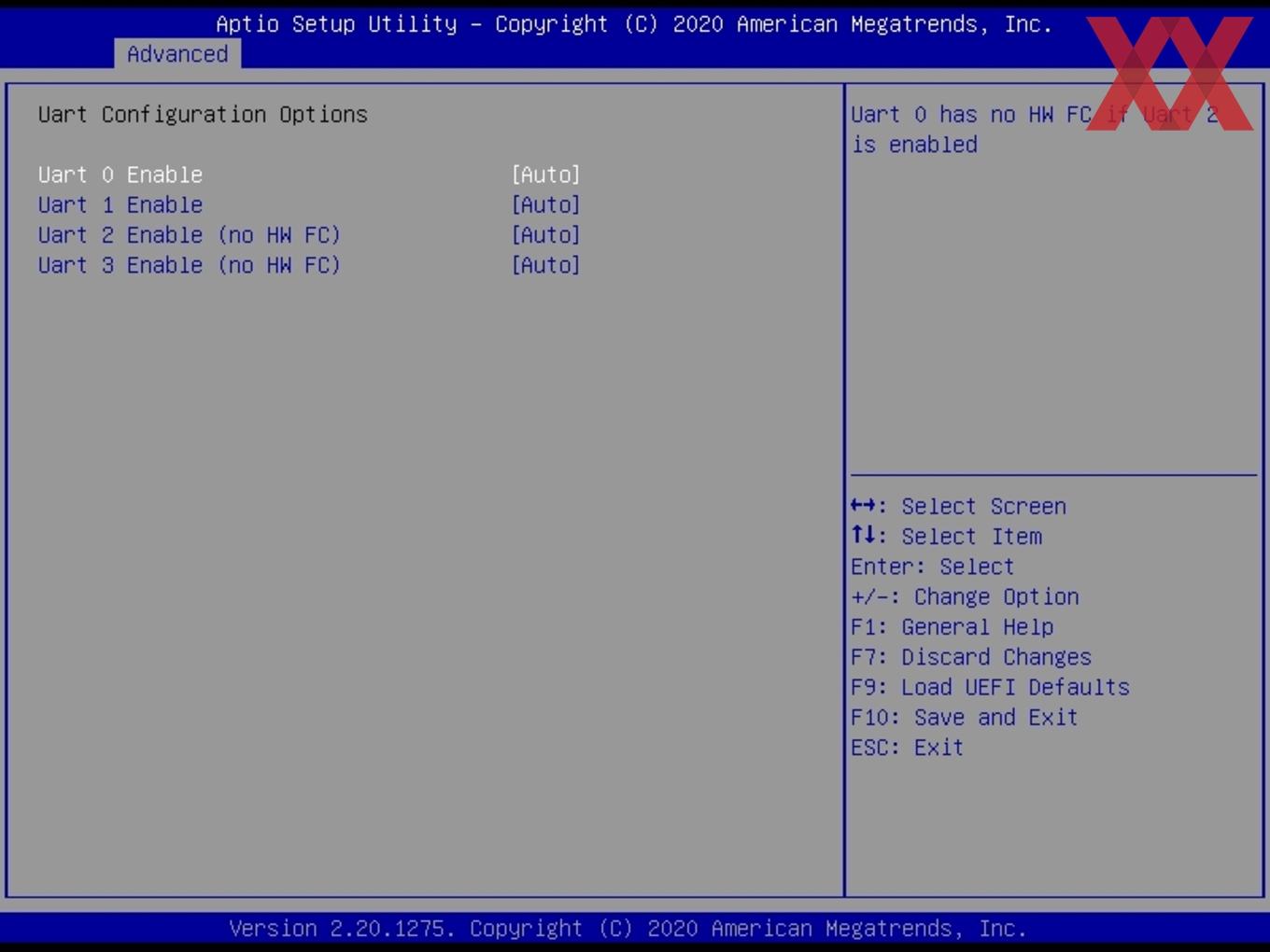Open the Advanced tab
The height and width of the screenshot is (952, 1270).
click(x=177, y=54)
